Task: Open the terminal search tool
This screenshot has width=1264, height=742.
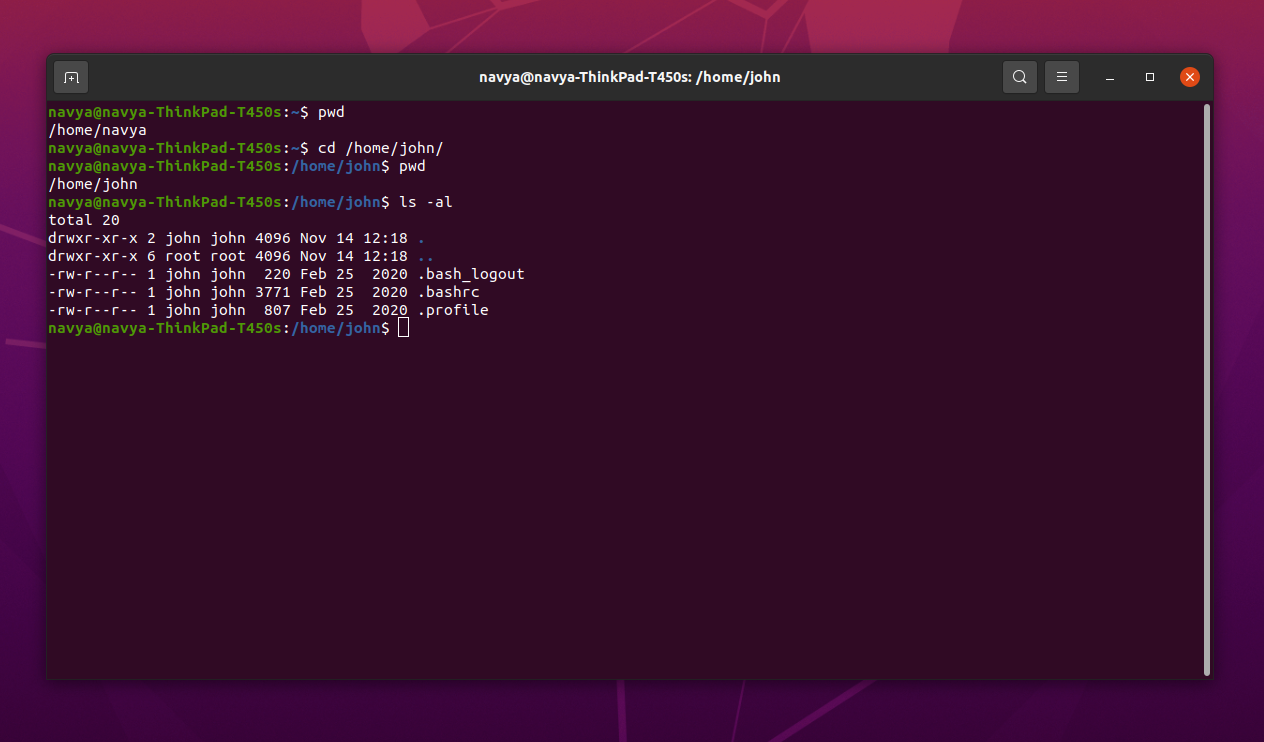Action: click(1019, 76)
